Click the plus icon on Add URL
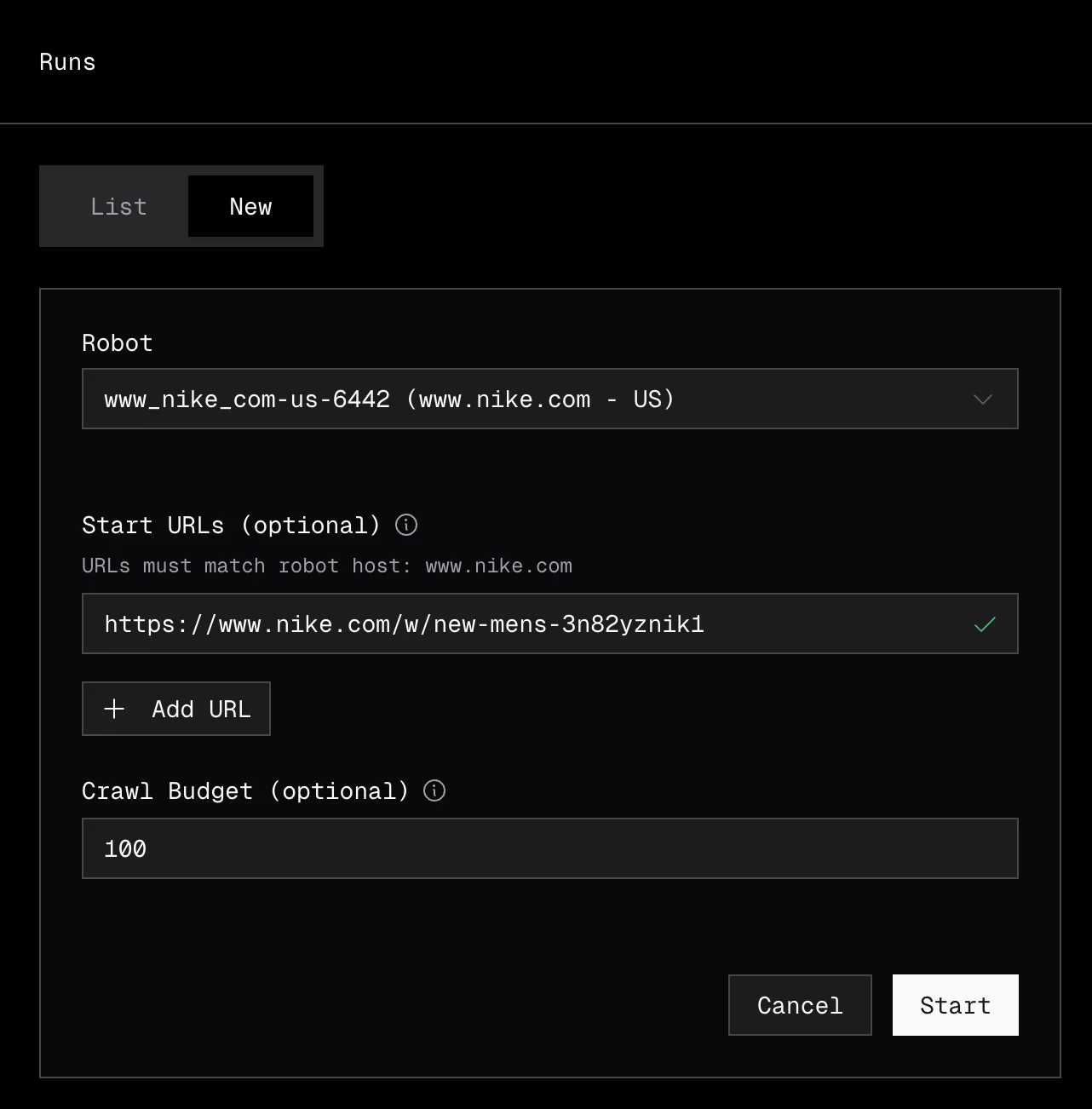Screen dimensions: 1092x1109 [114, 710]
